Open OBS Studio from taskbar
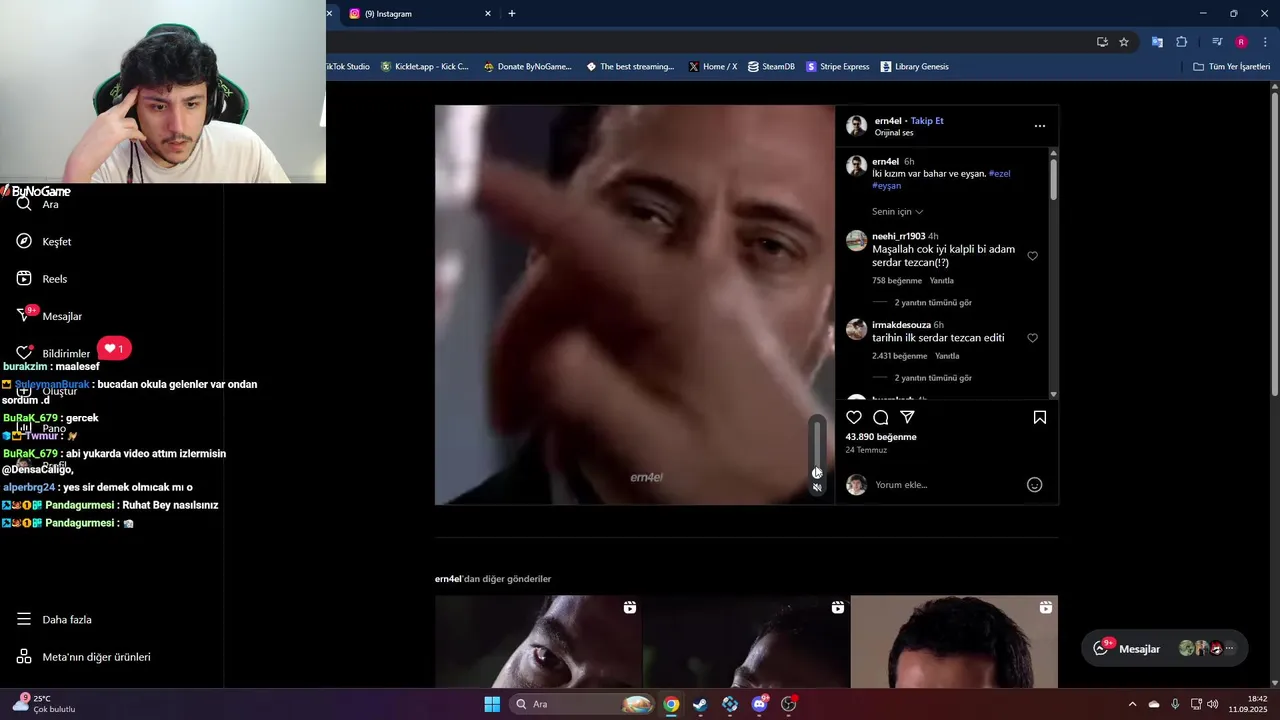The image size is (1280, 720). 788,704
